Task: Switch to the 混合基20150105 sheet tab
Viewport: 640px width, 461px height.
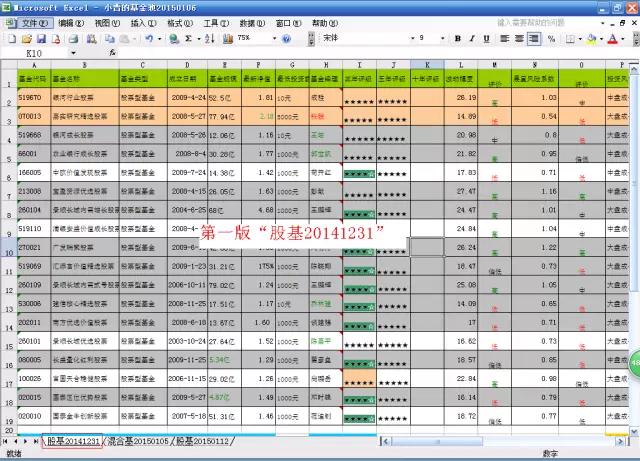Action: click(138, 441)
